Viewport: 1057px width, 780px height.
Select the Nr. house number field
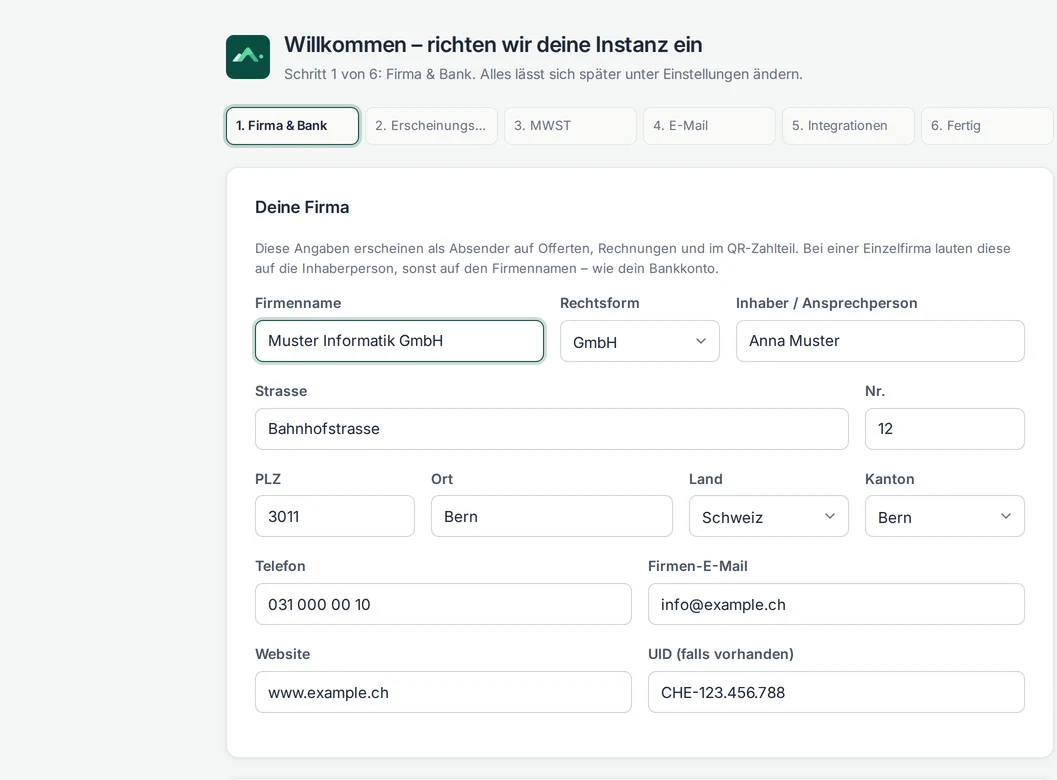pyautogui.click(x=944, y=429)
